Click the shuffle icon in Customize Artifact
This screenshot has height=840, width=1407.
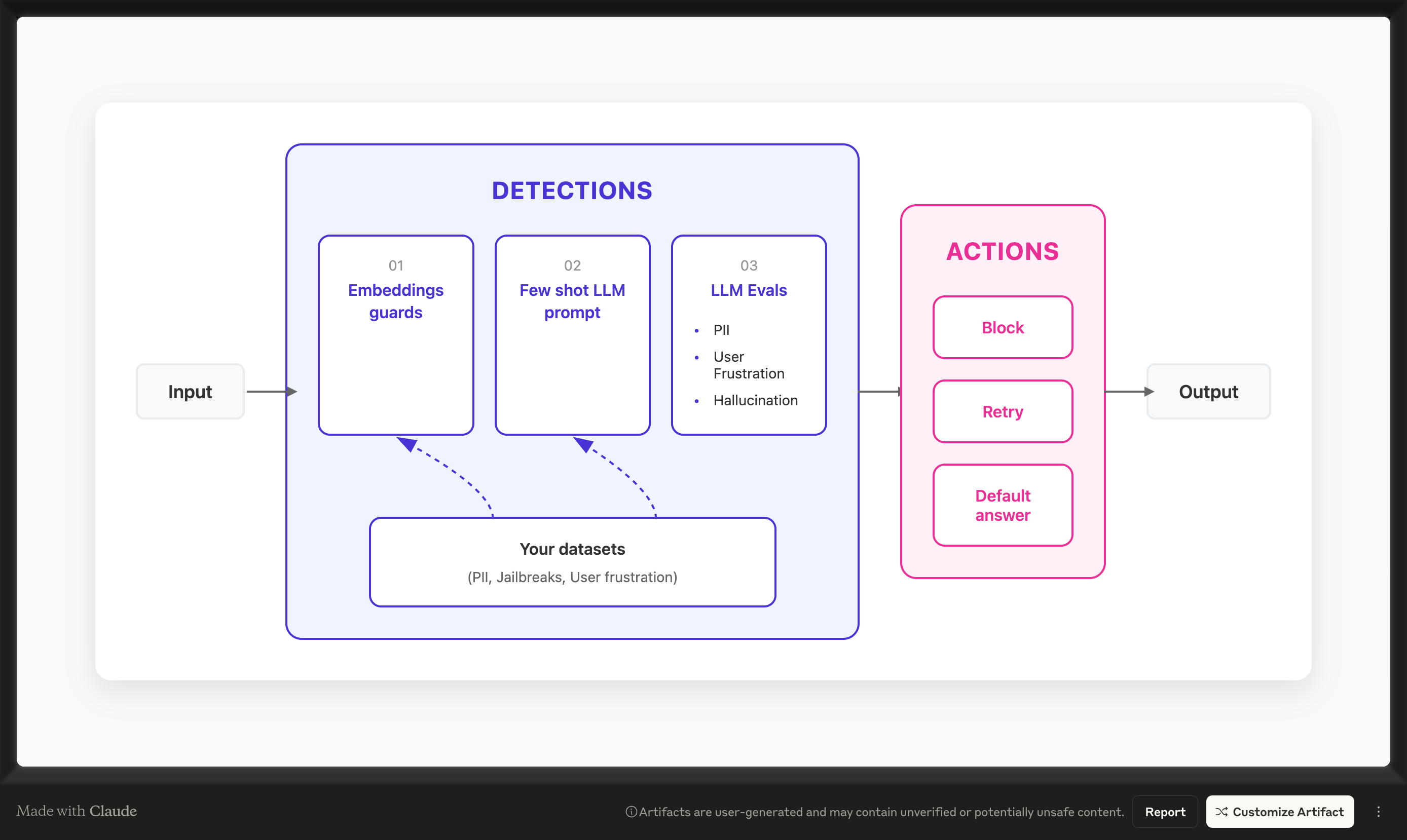click(1221, 812)
